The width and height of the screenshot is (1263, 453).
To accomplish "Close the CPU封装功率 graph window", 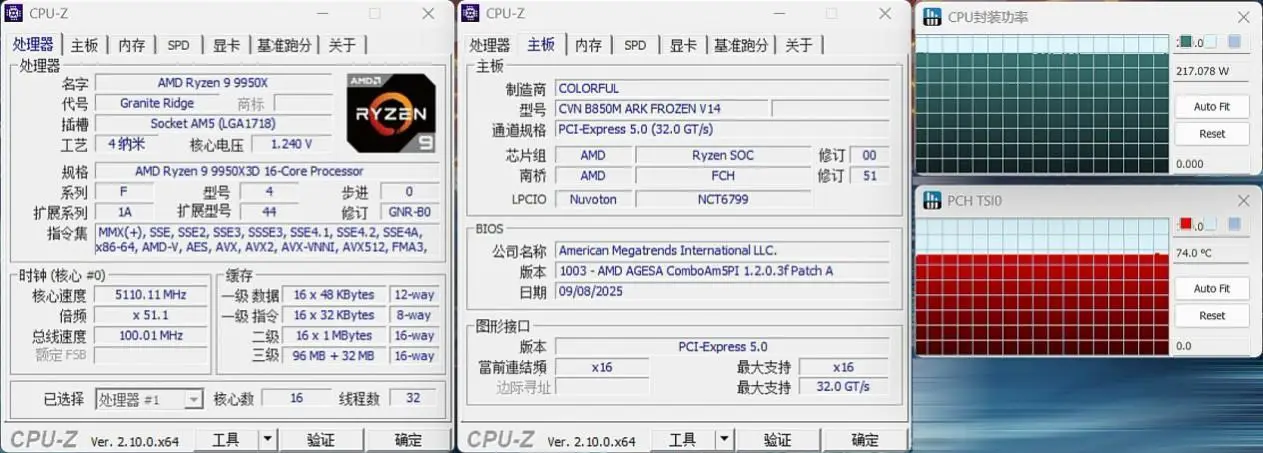I will [1243, 17].
